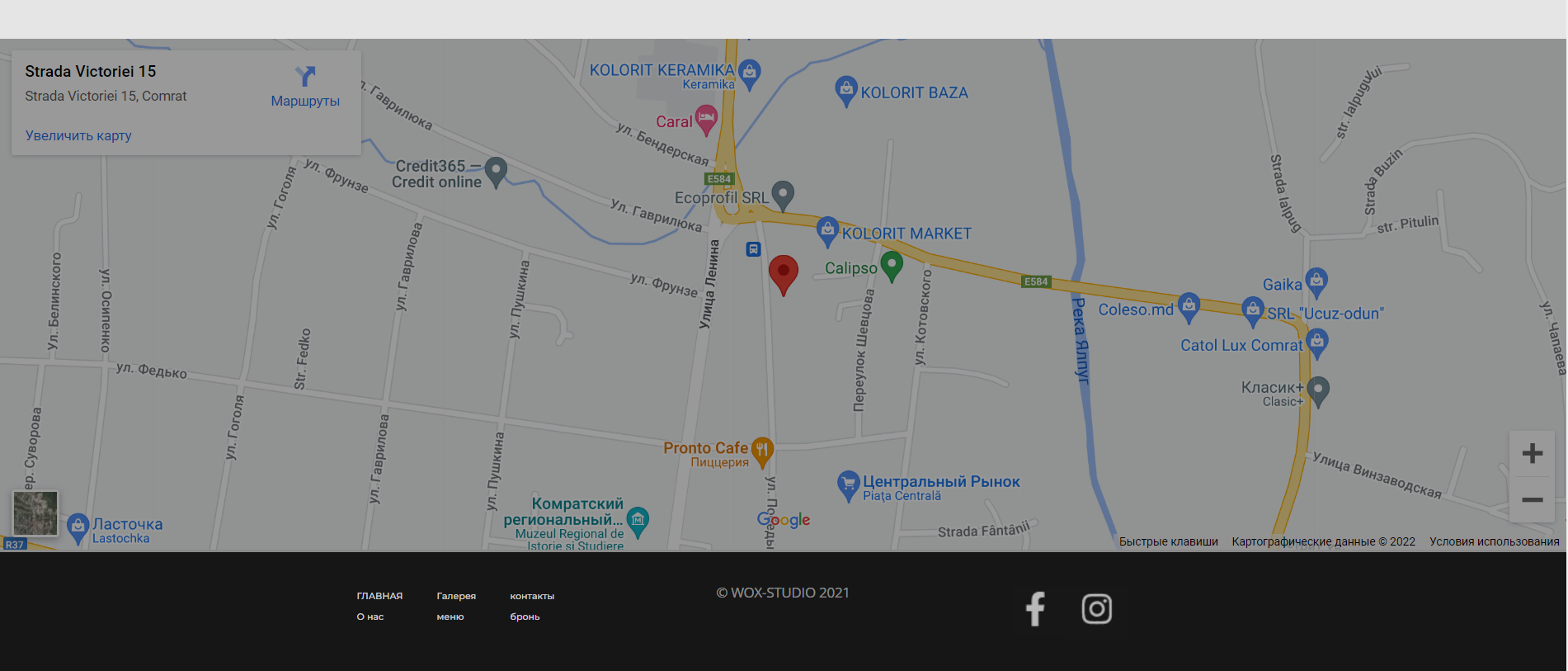1568x671 pixels.
Task: Zoom out the map with minus
Action: click(x=1533, y=499)
